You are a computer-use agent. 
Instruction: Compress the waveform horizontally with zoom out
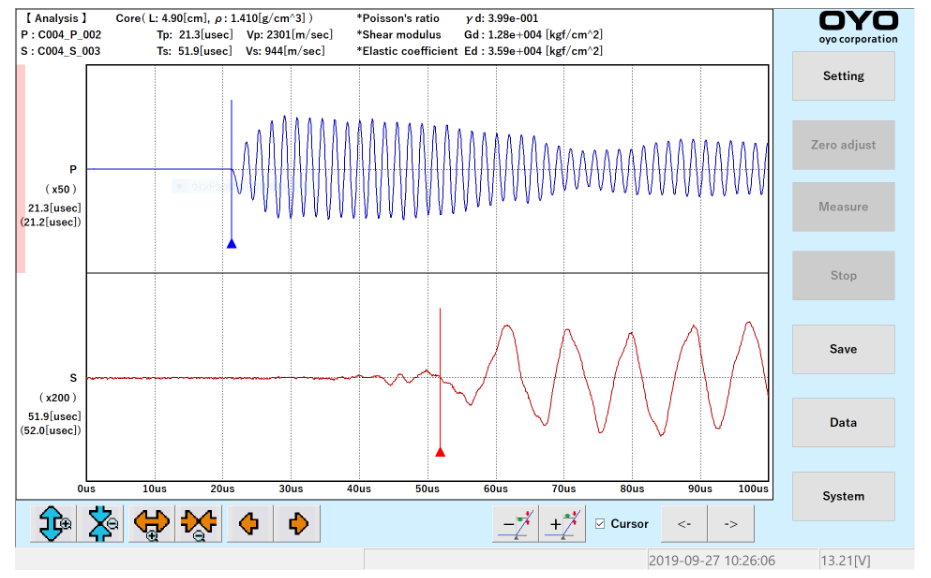pos(199,524)
